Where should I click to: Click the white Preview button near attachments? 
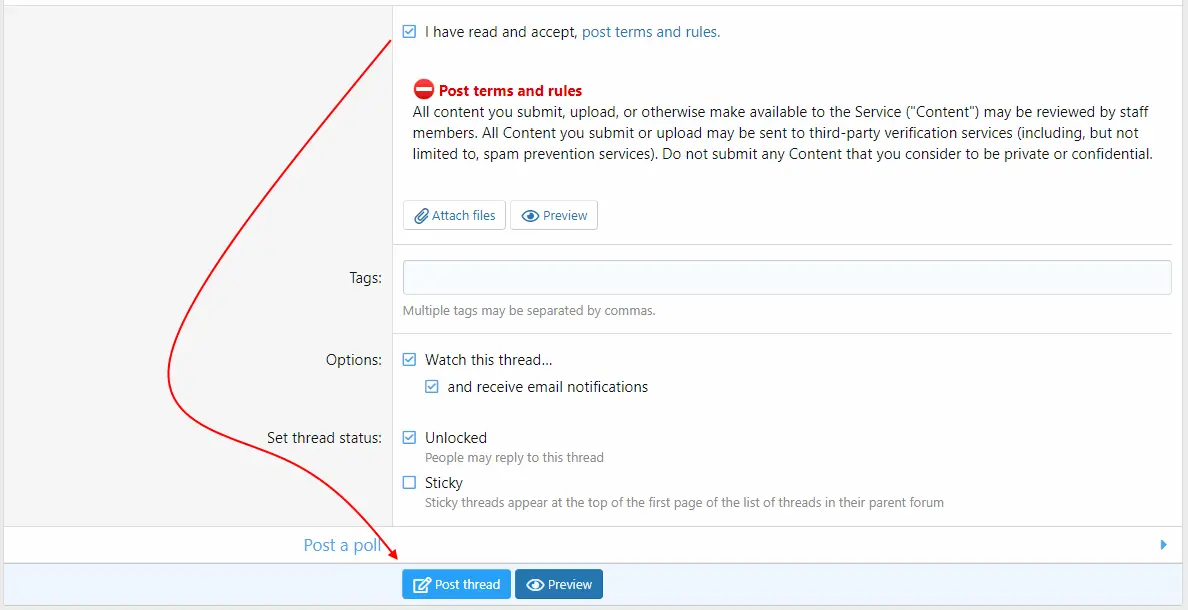click(x=554, y=215)
